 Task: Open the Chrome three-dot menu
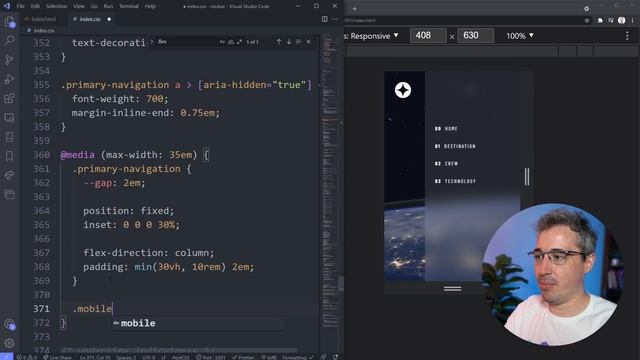[x=633, y=20]
